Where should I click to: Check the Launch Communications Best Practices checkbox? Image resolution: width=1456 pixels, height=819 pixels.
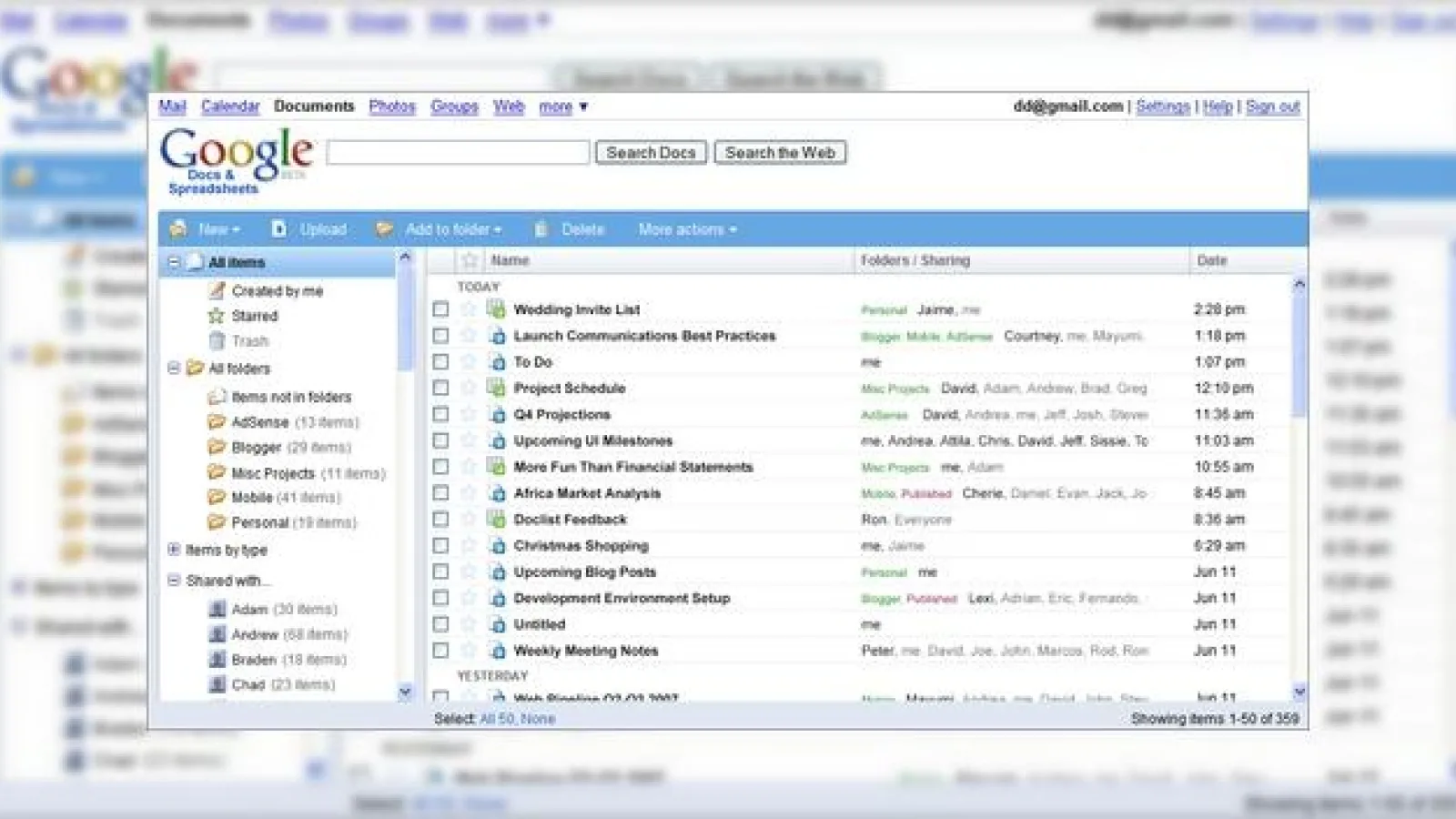pos(441,336)
